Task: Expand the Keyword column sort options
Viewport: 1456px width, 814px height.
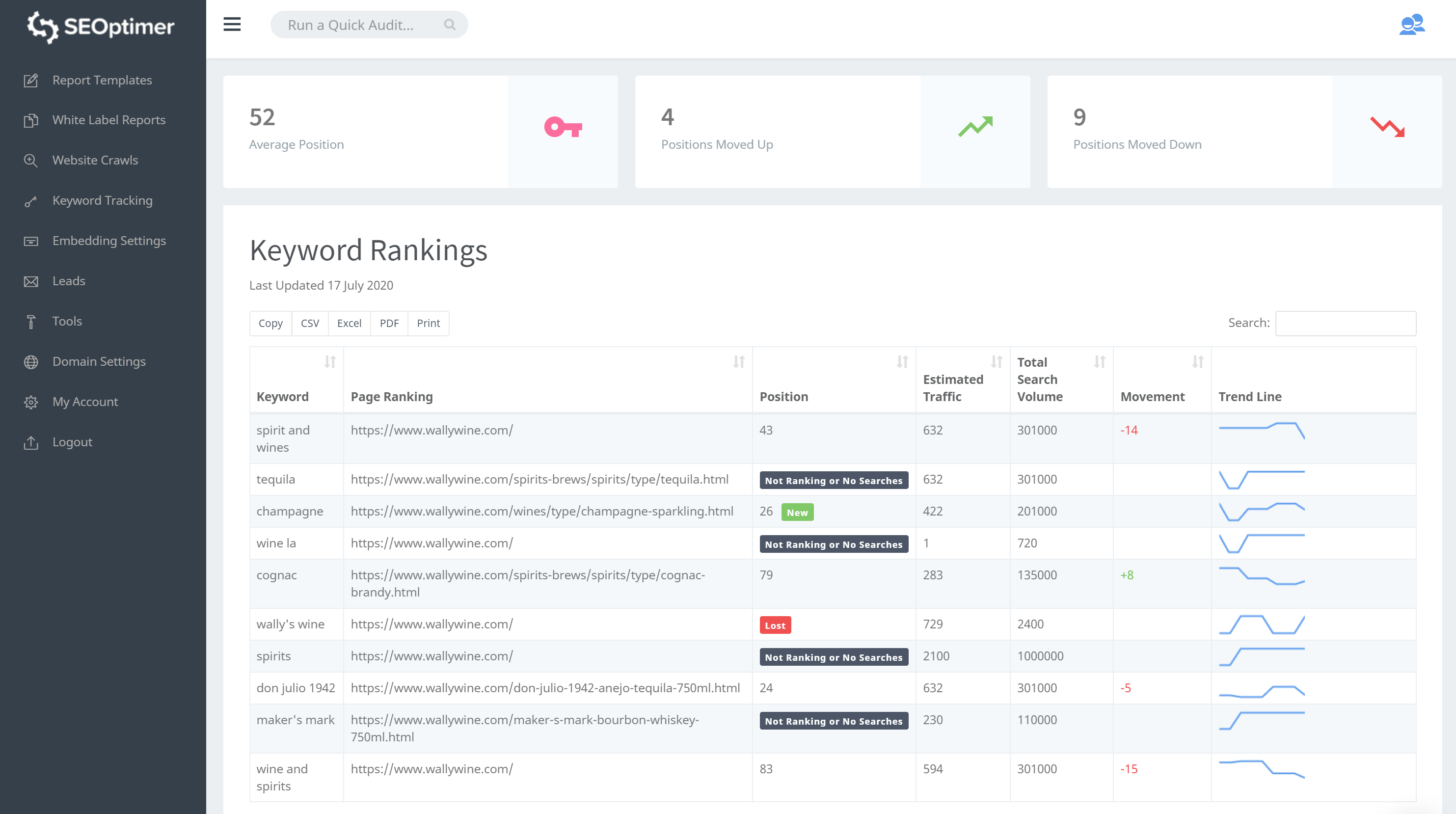Action: (x=331, y=361)
